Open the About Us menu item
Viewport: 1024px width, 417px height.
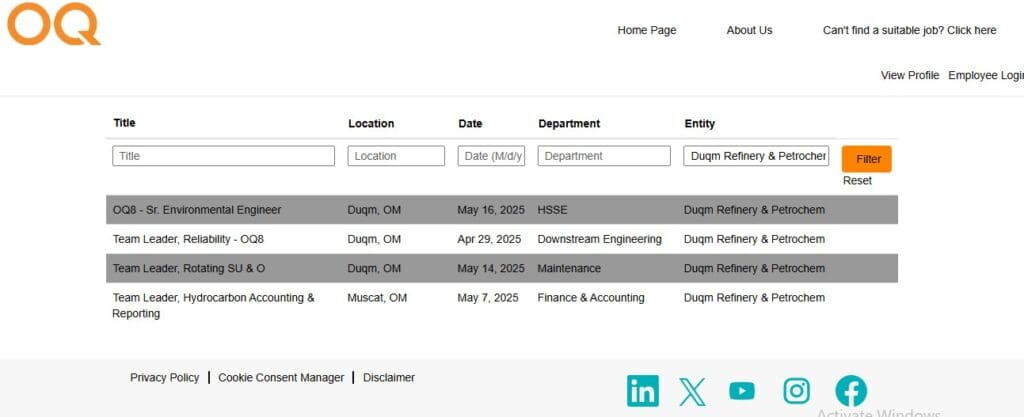click(749, 30)
